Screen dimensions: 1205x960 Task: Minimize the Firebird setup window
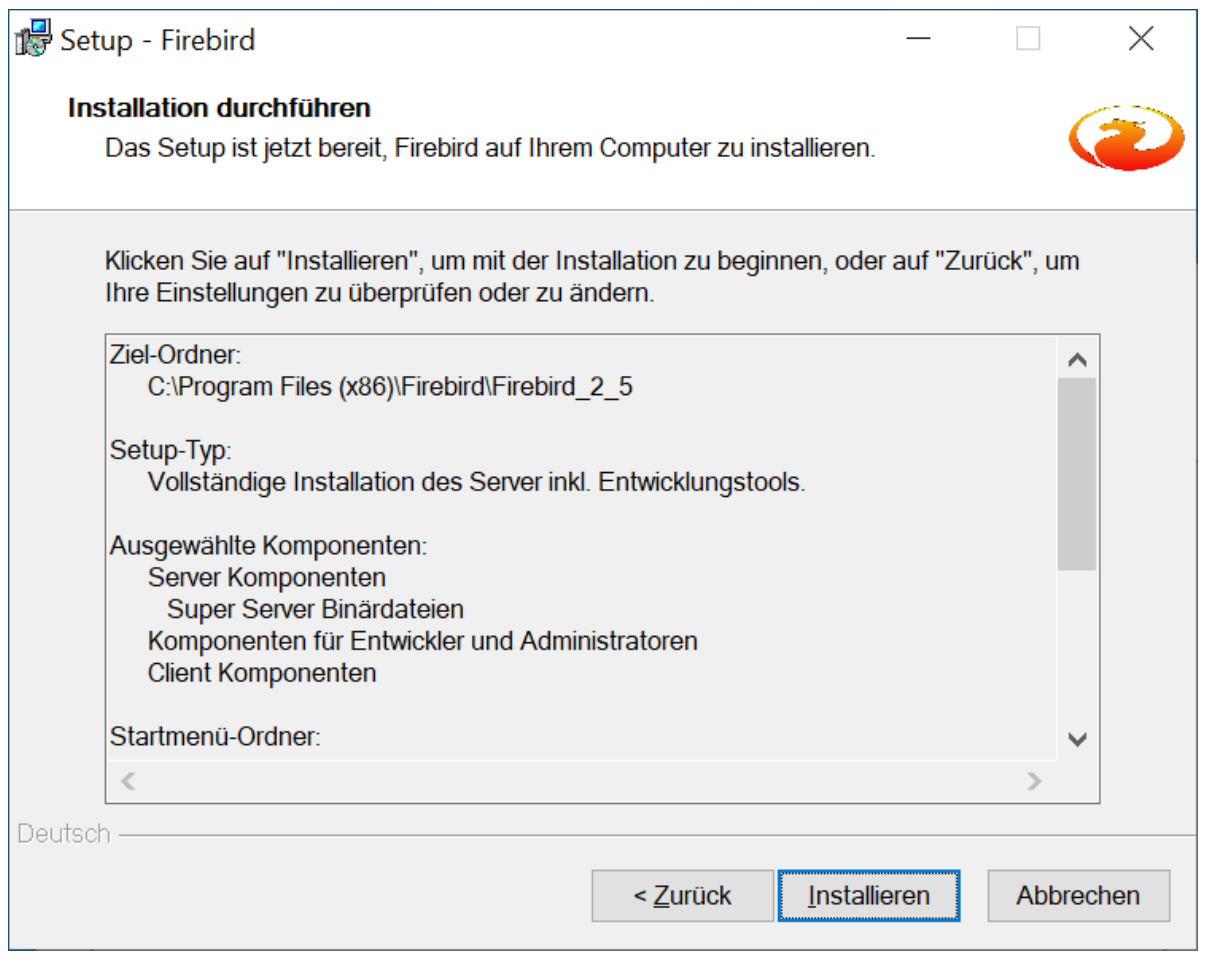click(x=919, y=40)
